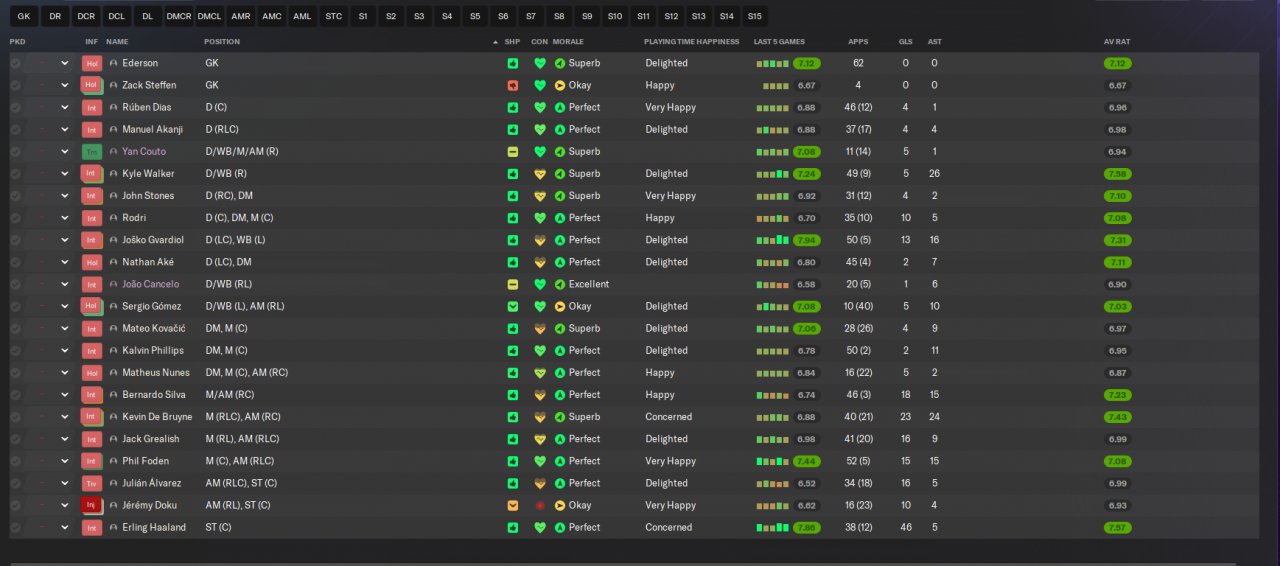Open the selection dropdown chevron for Julián Álvarez
This screenshot has width=1280, height=566.
65,483
